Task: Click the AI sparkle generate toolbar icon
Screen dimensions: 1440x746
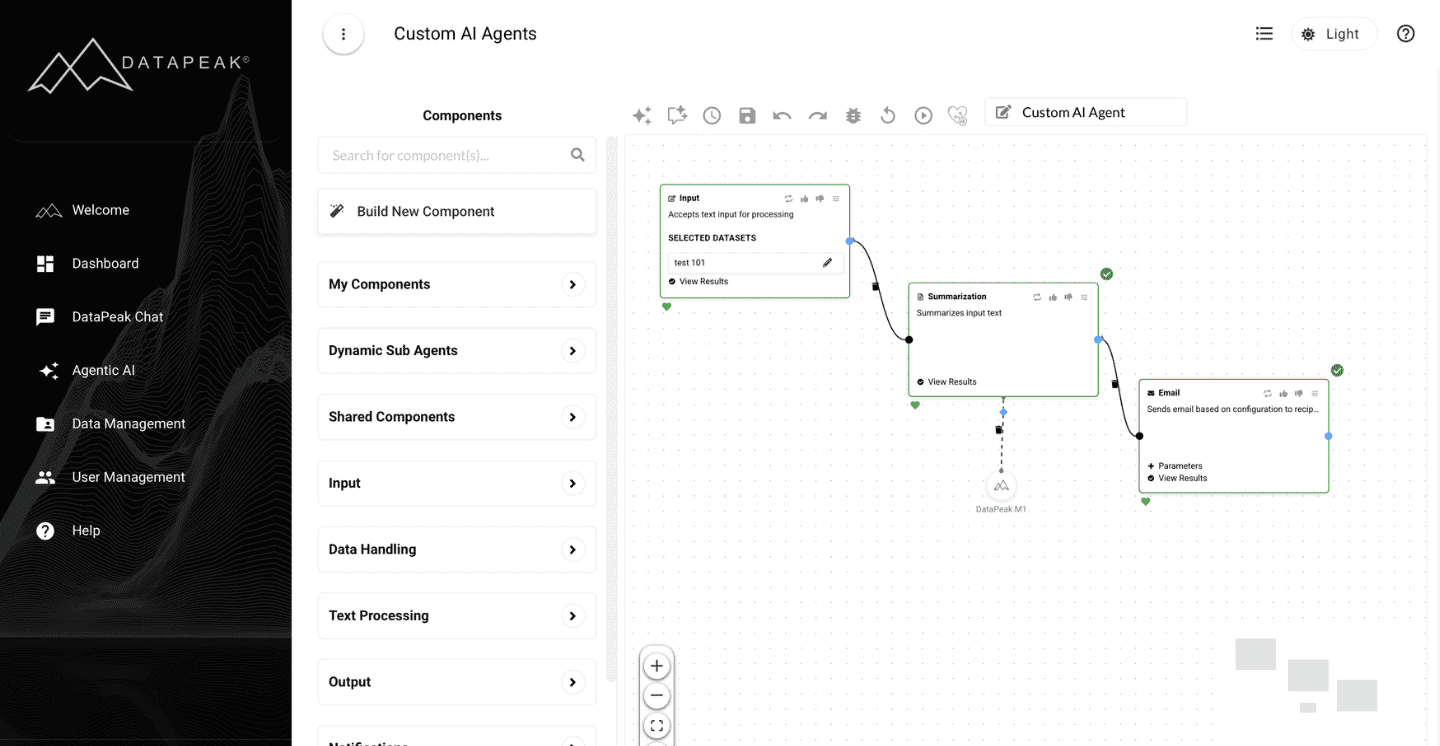Action: 642,116
